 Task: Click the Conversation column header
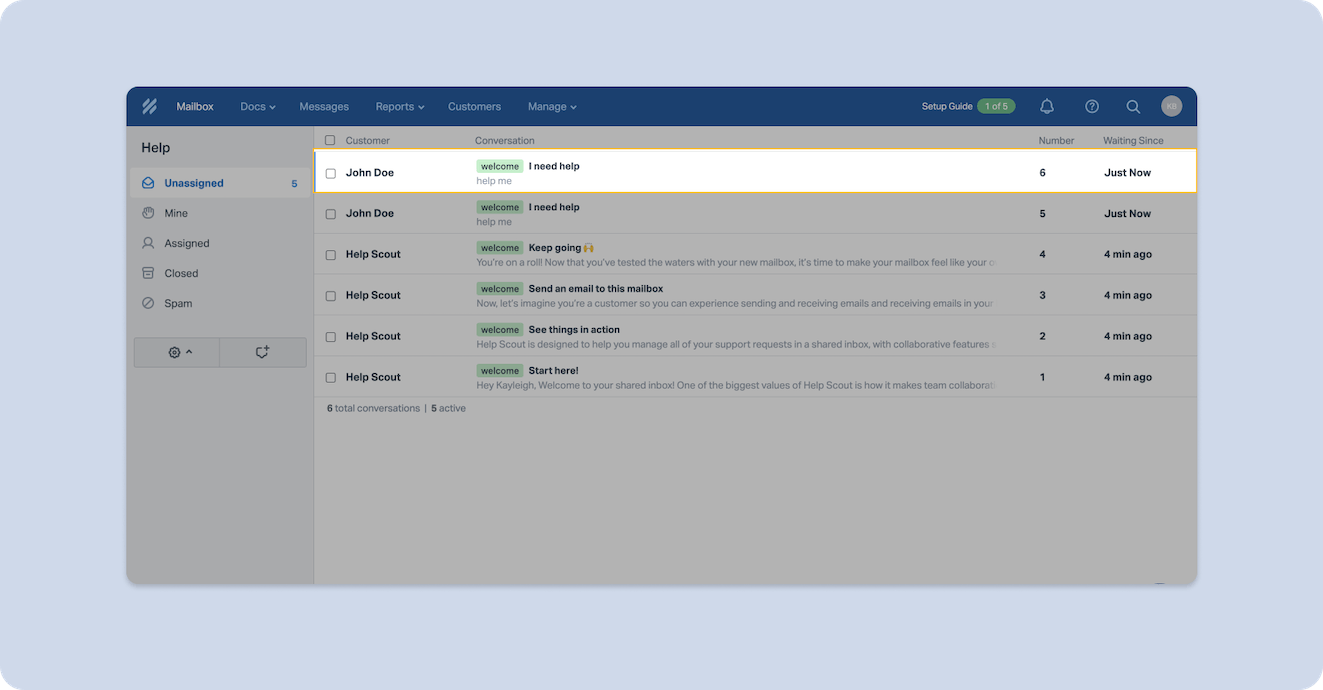pyautogui.click(x=505, y=140)
